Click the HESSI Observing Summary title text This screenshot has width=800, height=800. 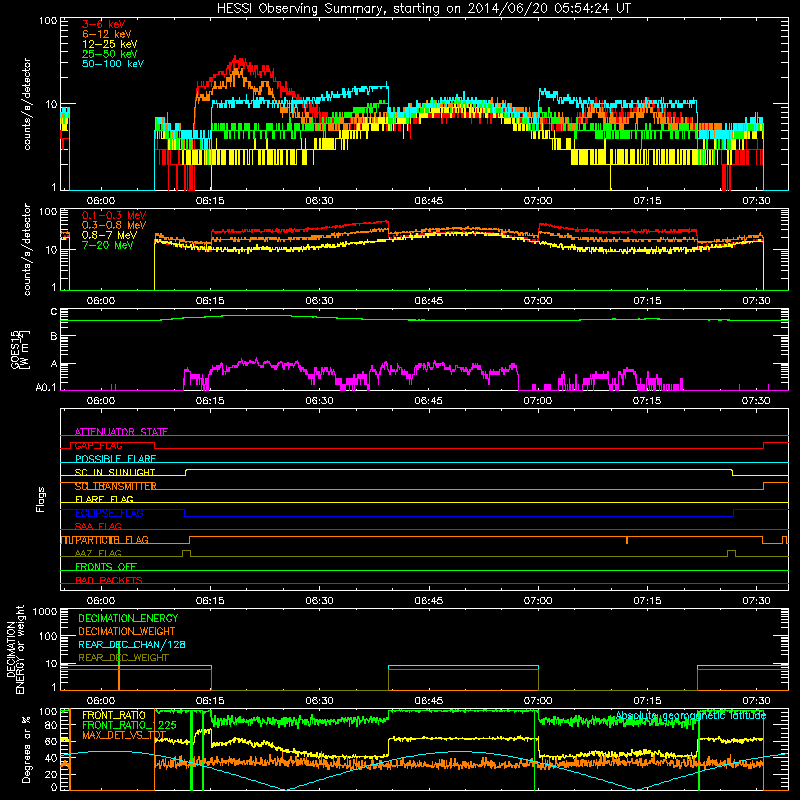[x=423, y=9]
